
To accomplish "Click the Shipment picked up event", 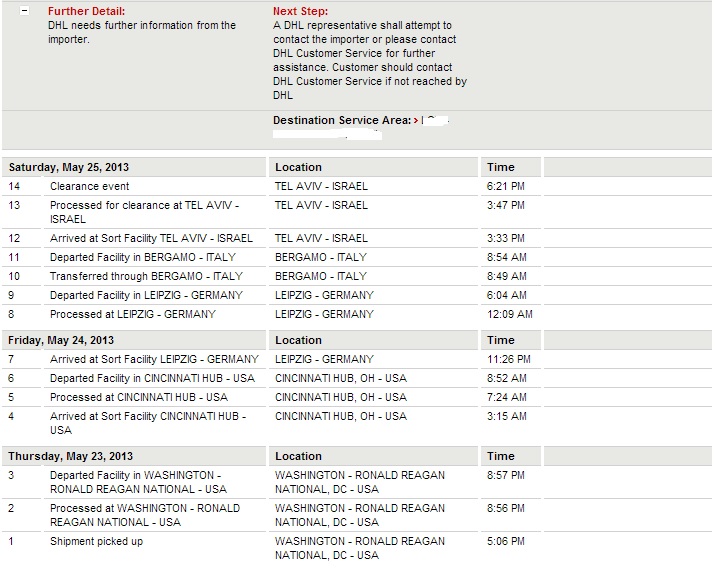I will [x=96, y=541].
